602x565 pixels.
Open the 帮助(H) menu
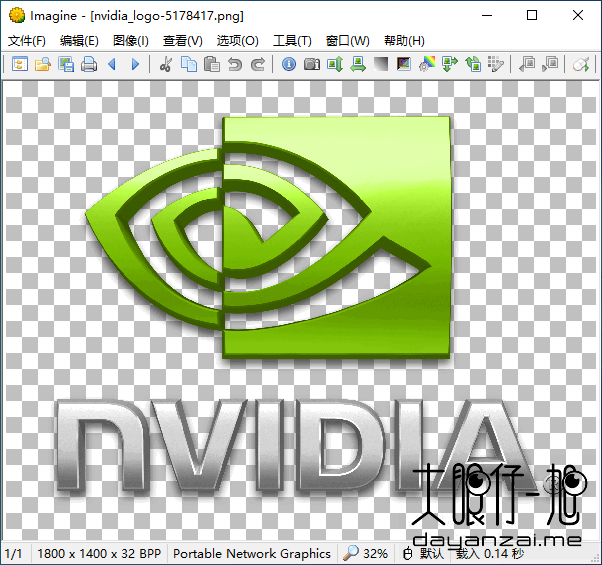pyautogui.click(x=404, y=41)
